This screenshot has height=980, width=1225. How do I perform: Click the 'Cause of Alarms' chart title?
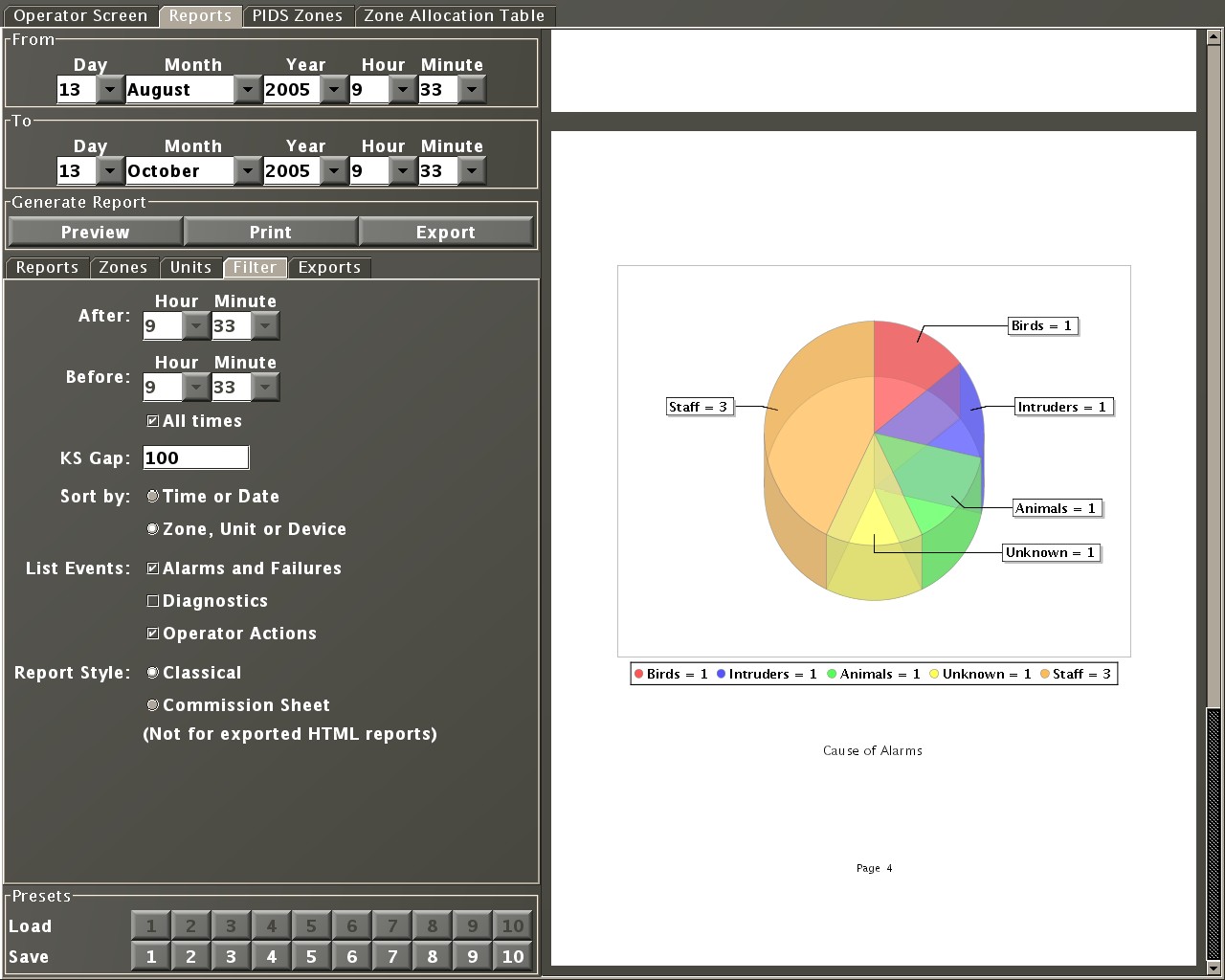click(873, 750)
